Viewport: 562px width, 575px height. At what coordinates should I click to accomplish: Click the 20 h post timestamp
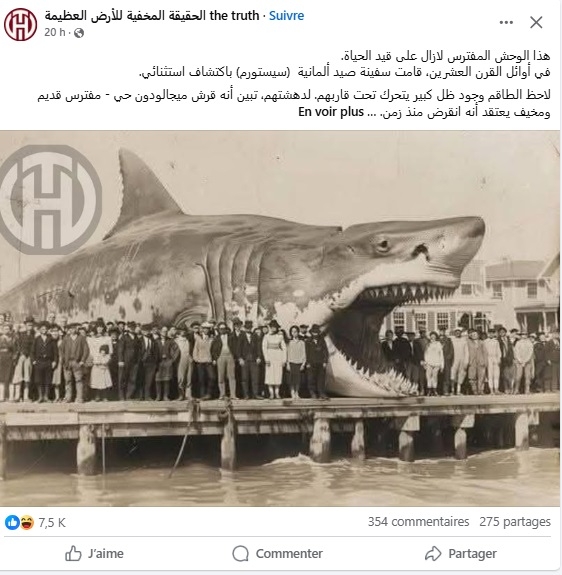(x=55, y=33)
